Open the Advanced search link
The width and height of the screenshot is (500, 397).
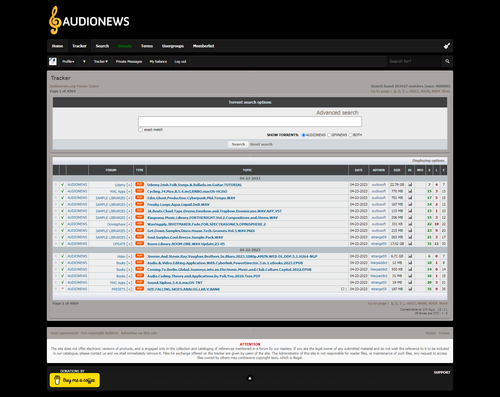point(337,113)
